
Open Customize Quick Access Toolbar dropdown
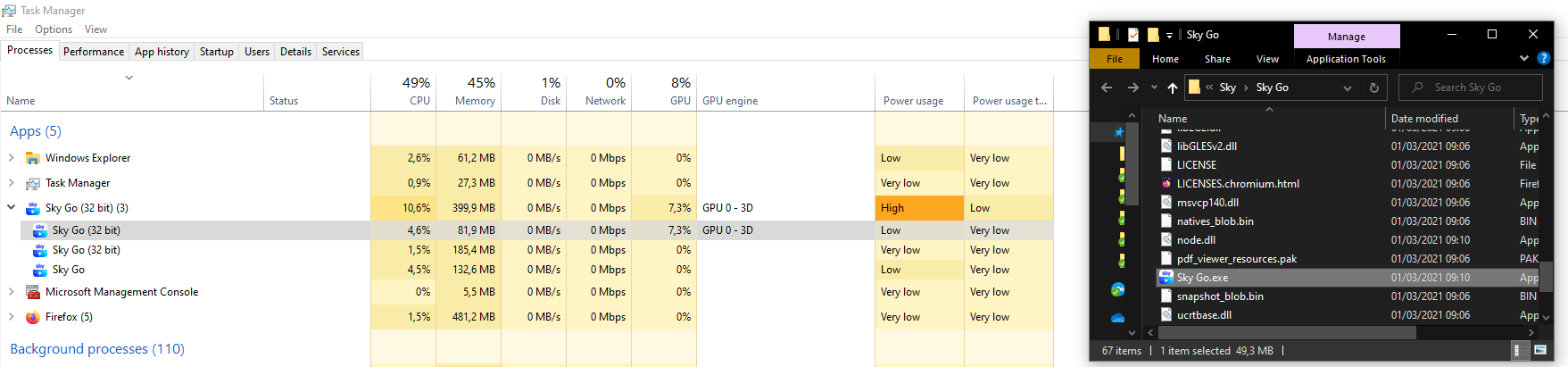click(x=1169, y=36)
